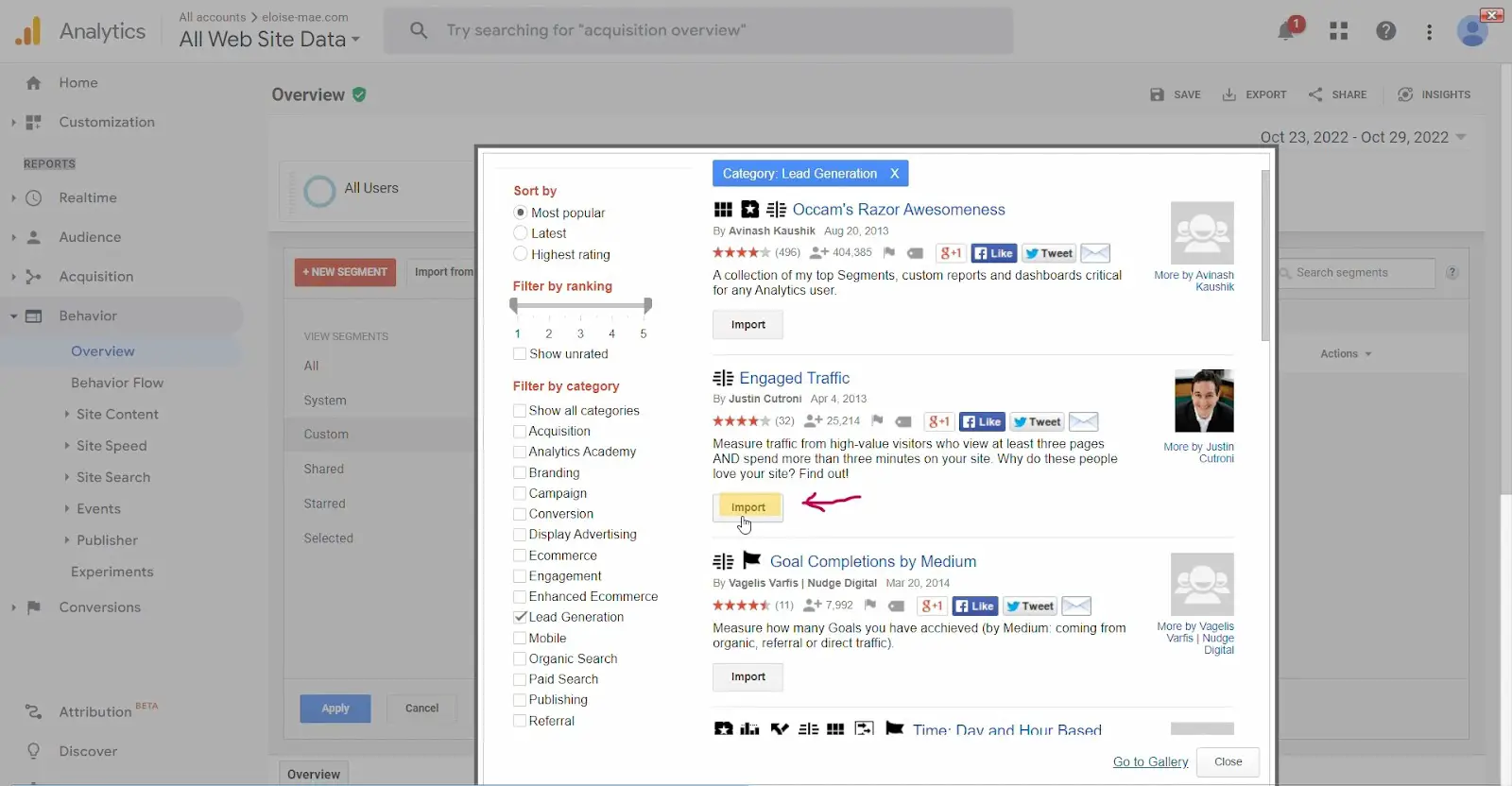1512x786 pixels.
Task: Click the notifications bell icon
Action: 1286,31
